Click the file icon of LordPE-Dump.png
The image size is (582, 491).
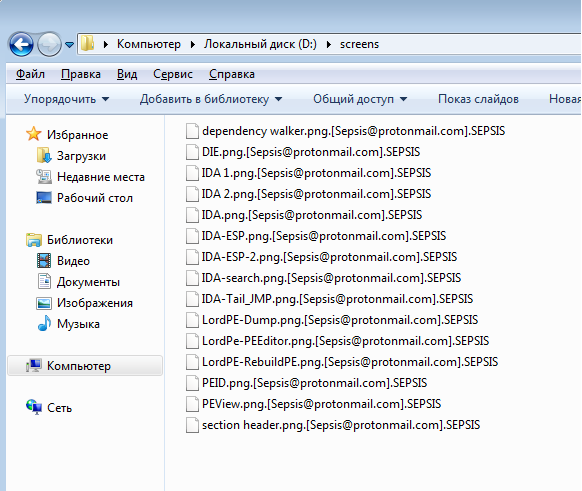[x=192, y=320]
